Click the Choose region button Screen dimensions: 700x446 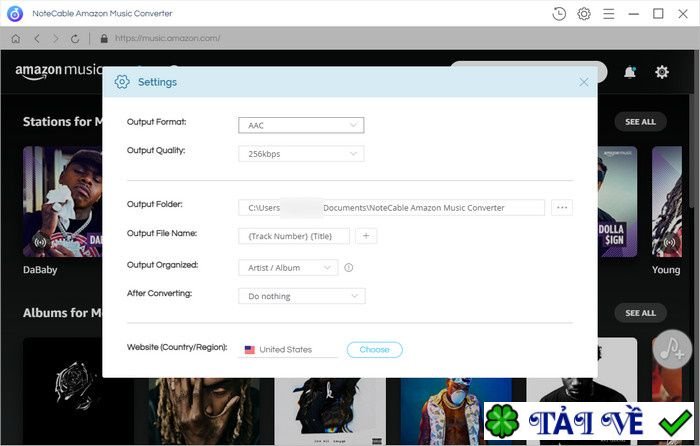(x=374, y=350)
